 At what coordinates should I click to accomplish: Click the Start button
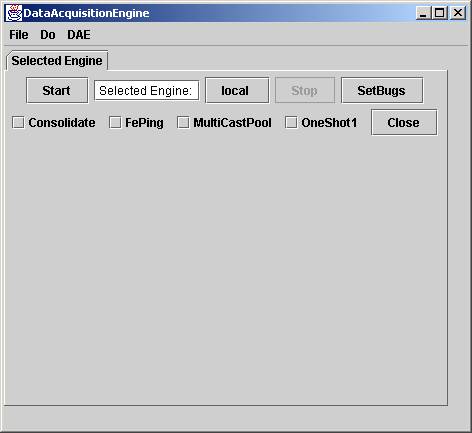(x=57, y=90)
